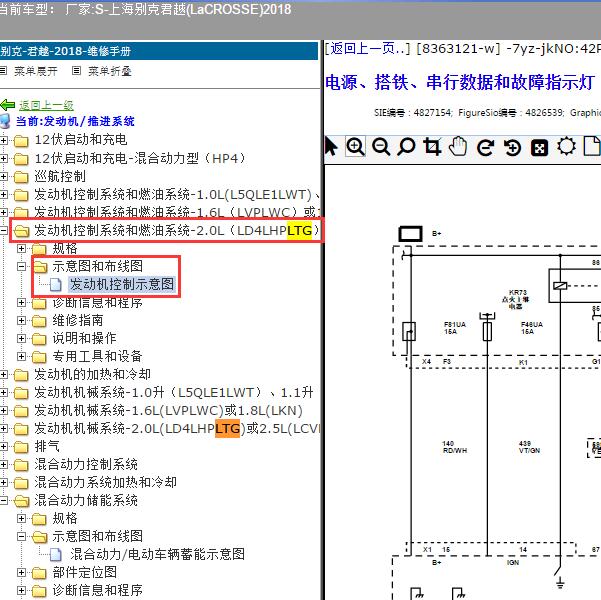The image size is (601, 600).
Task: Click the computer icon beside 当前:发动机/推进系统
Action: [x=5, y=121]
